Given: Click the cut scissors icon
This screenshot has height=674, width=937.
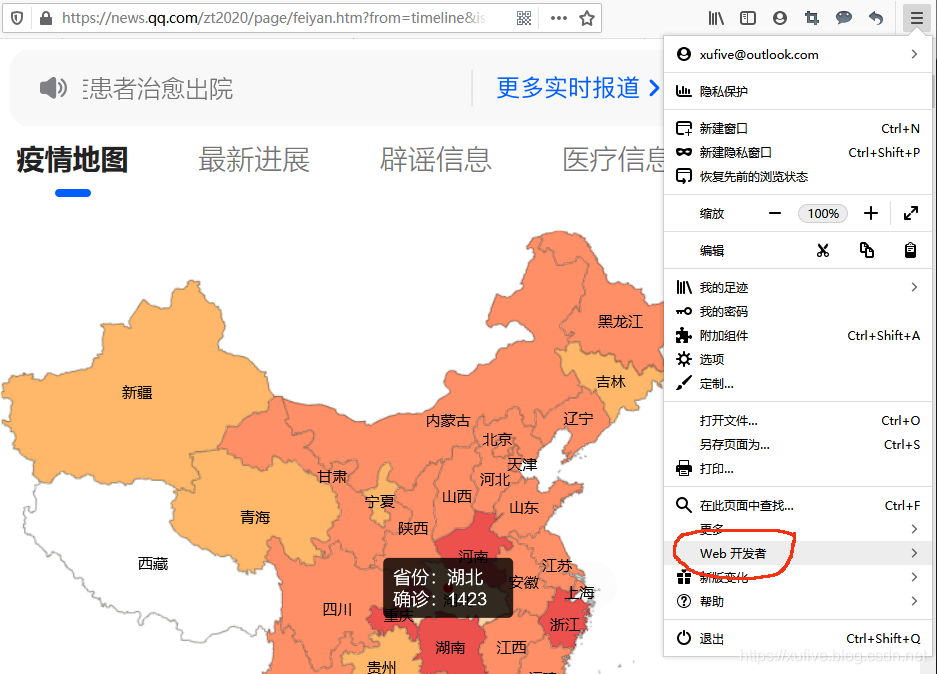Looking at the screenshot, I should coord(823,250).
